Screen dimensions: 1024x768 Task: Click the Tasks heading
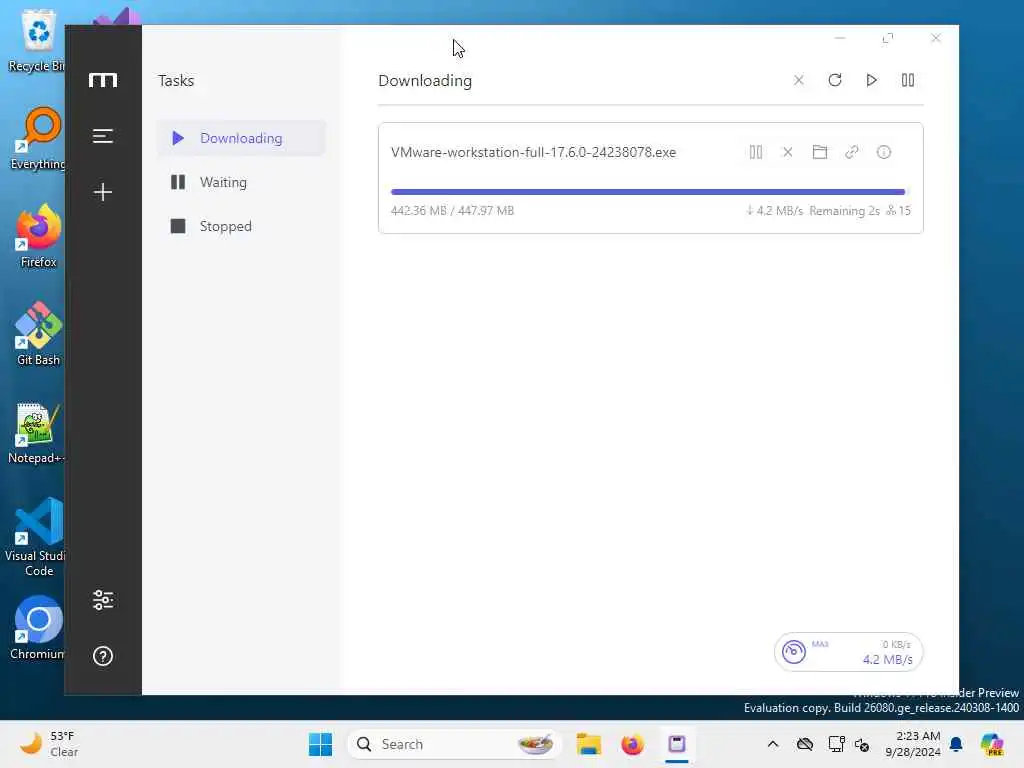[176, 80]
